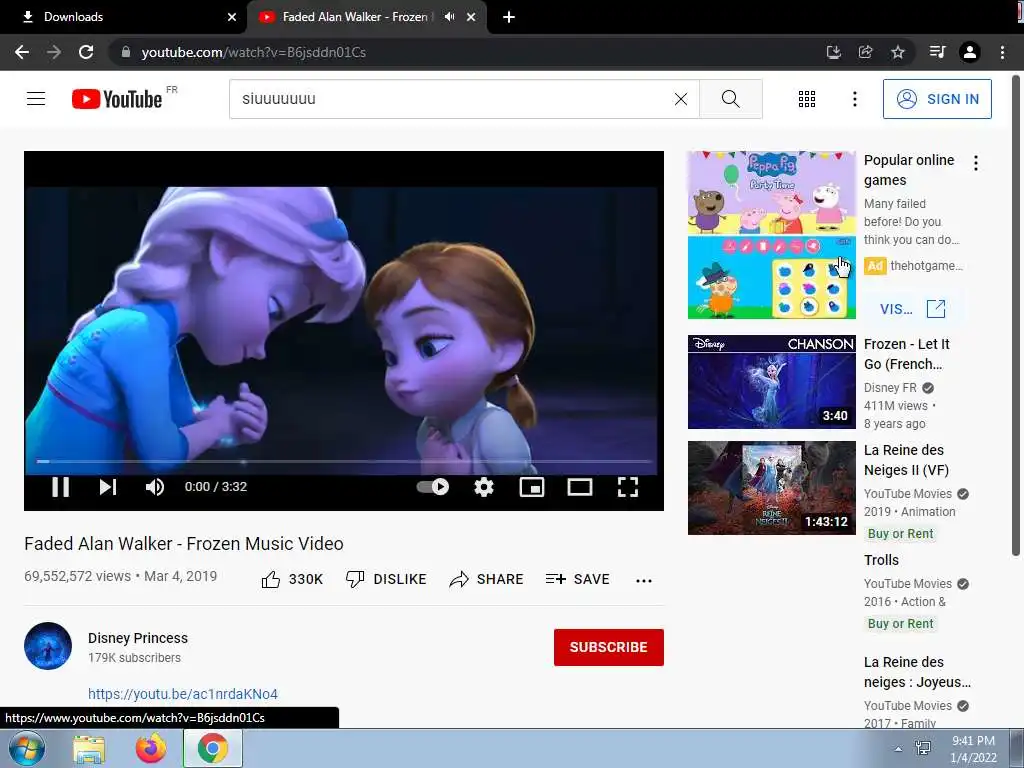The width and height of the screenshot is (1024, 768).
Task: Click the Chrome taskbar icon
Action: click(x=213, y=748)
